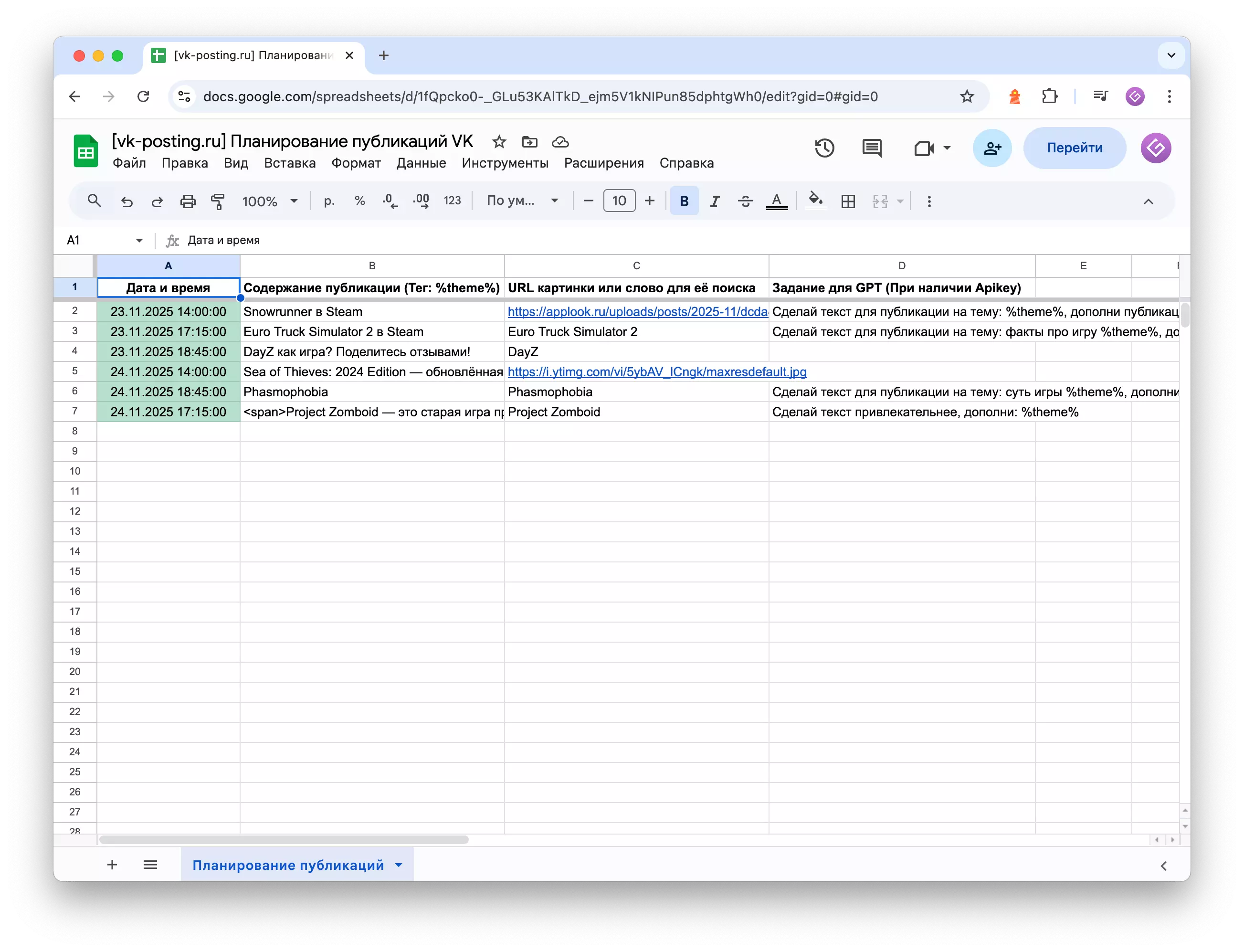This screenshot has height=952, width=1244.
Task: Open the sheet tab dropdown arrow
Action: coord(399,865)
